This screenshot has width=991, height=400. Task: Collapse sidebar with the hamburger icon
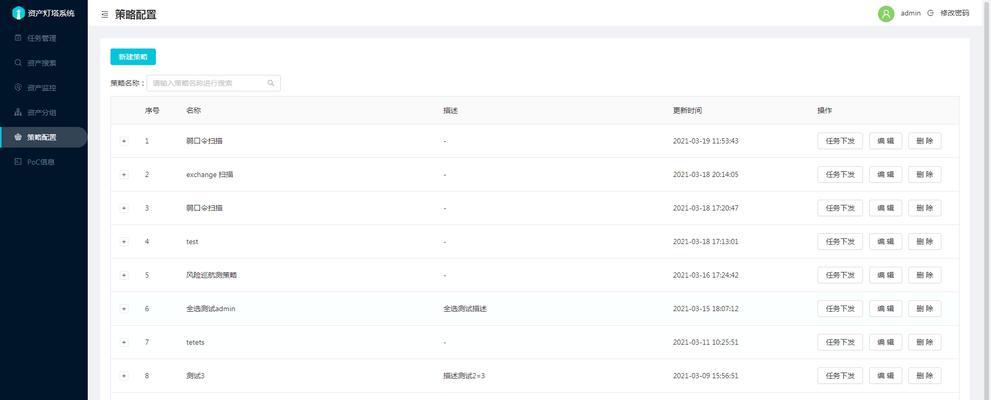click(104, 15)
